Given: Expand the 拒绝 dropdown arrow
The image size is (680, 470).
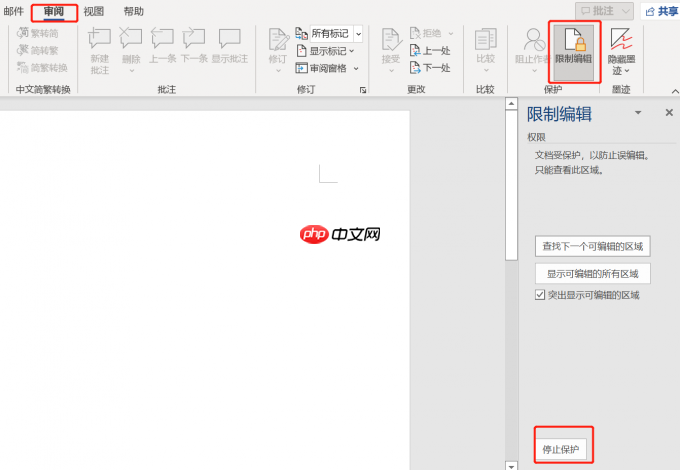Looking at the screenshot, I should (451, 33).
